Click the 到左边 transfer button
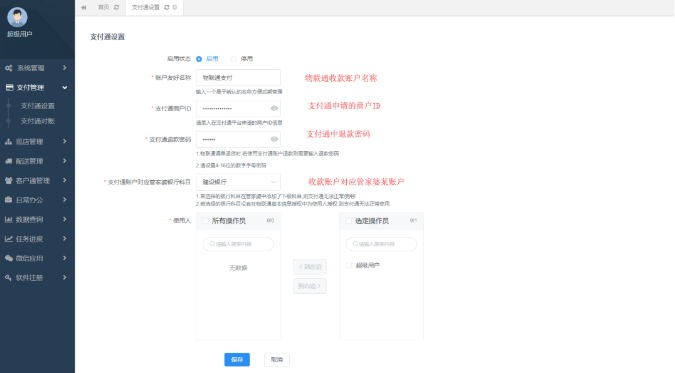Viewport: 675px width, 373px height. point(310,267)
